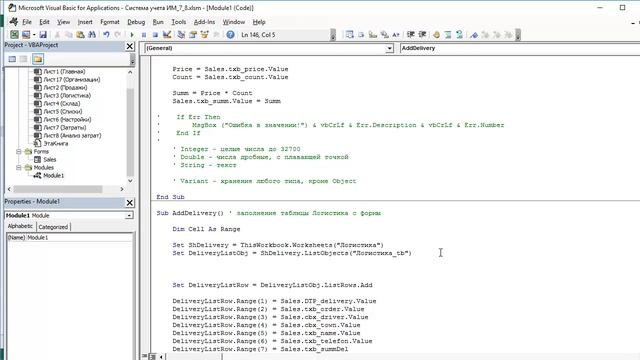Open Find with the binoculars icon
The height and width of the screenshot is (360, 640).
click(92, 35)
